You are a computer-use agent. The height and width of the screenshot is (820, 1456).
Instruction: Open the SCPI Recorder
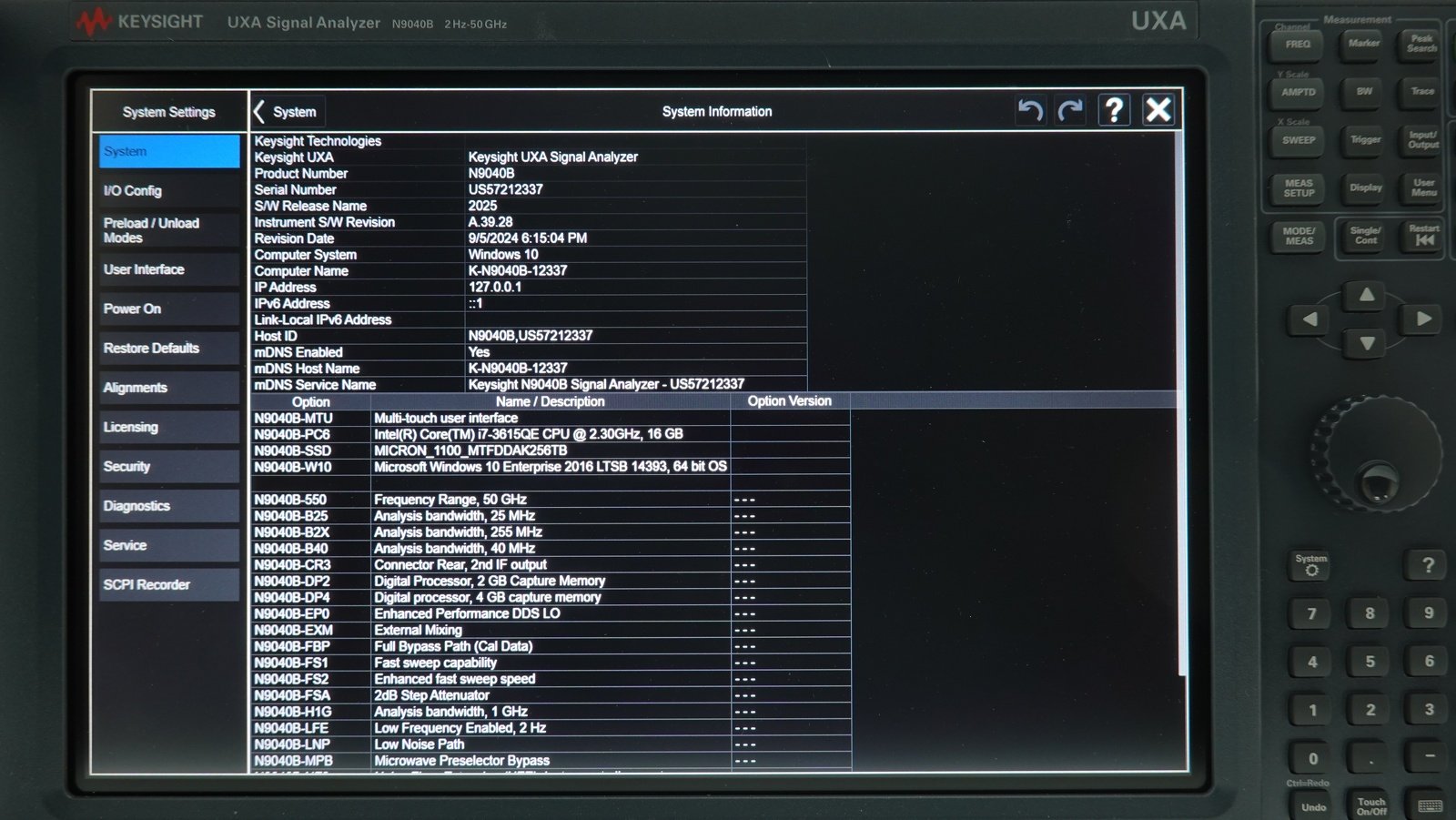[169, 584]
